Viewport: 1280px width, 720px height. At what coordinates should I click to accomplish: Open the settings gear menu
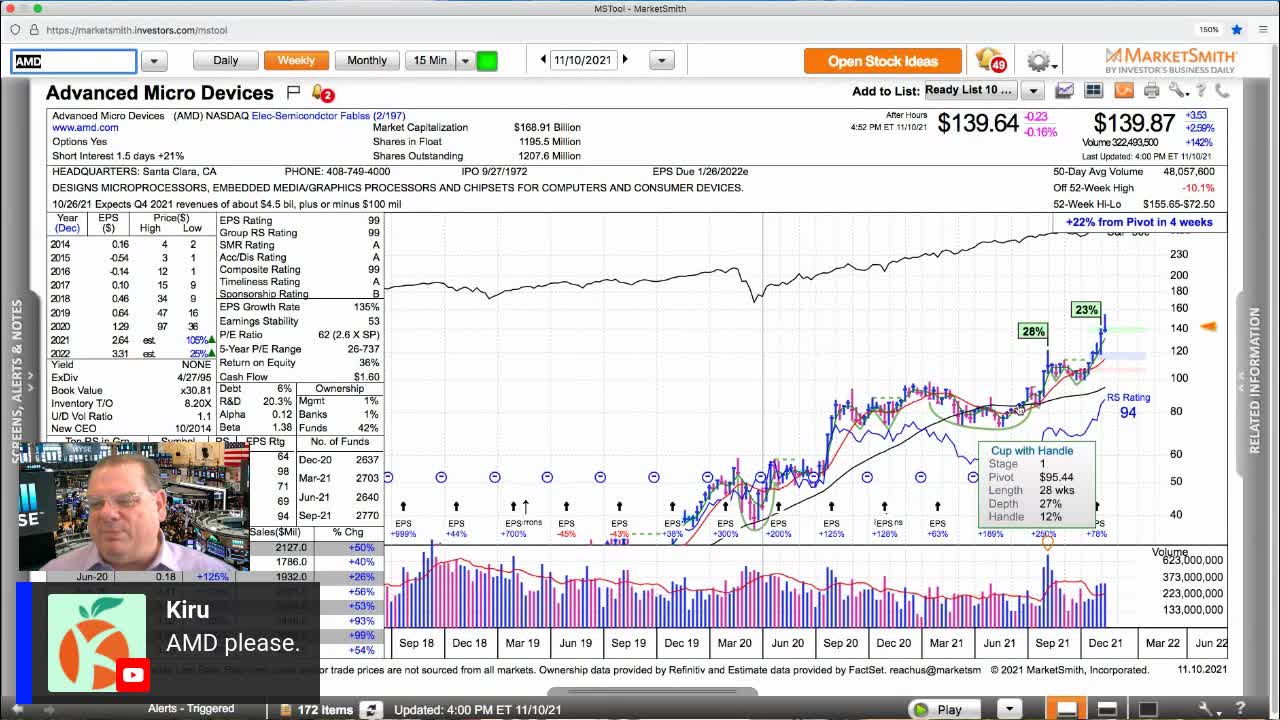pos(1040,61)
